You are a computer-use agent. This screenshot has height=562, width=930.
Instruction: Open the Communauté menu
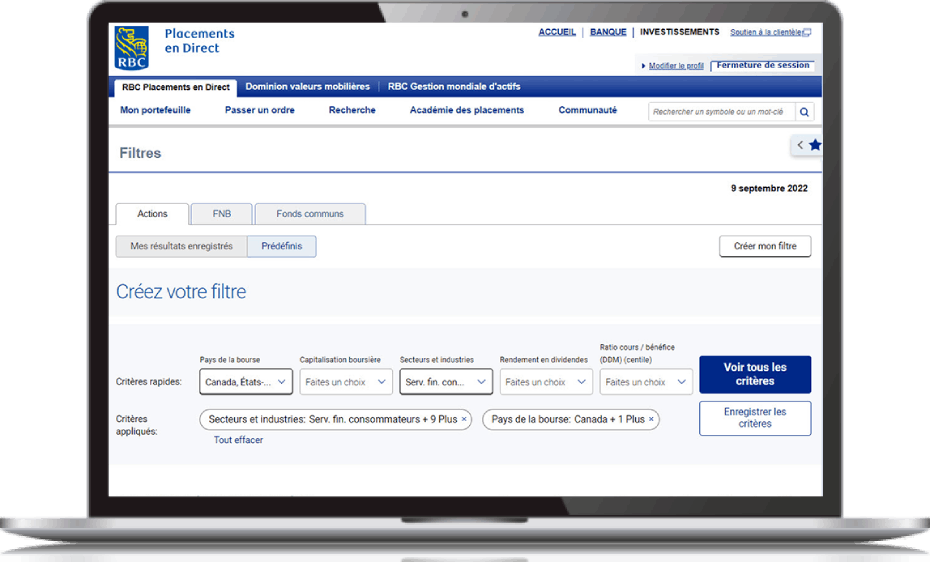(x=588, y=110)
